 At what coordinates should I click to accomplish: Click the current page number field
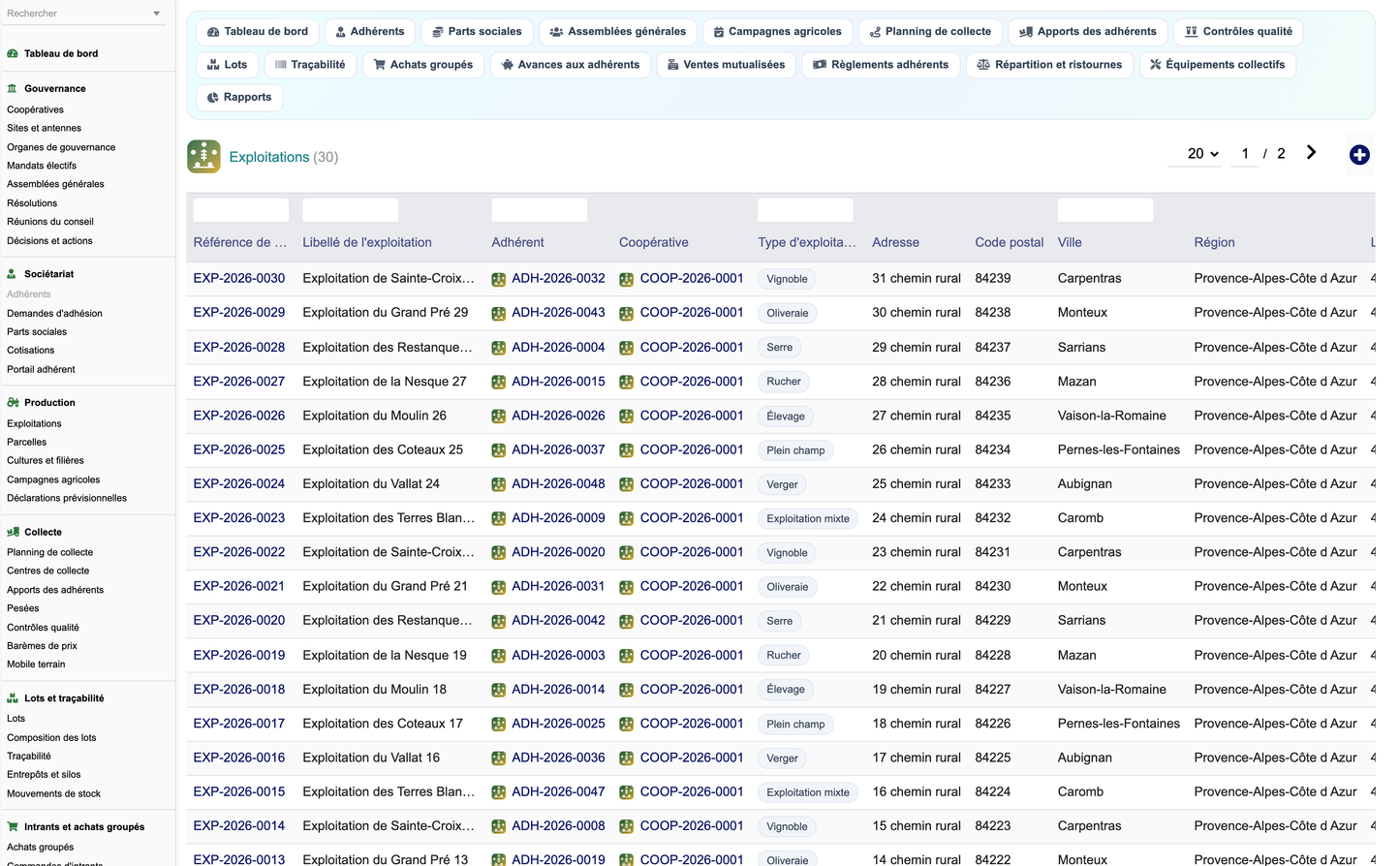(1245, 153)
